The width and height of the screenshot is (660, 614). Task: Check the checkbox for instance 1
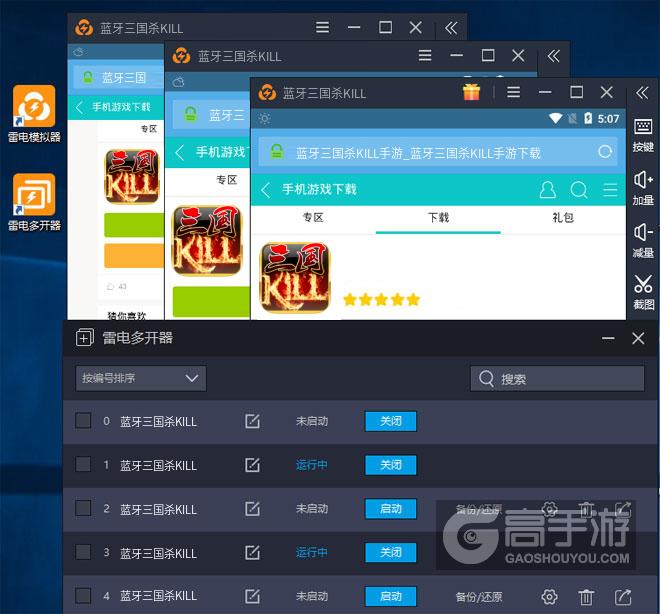click(83, 464)
